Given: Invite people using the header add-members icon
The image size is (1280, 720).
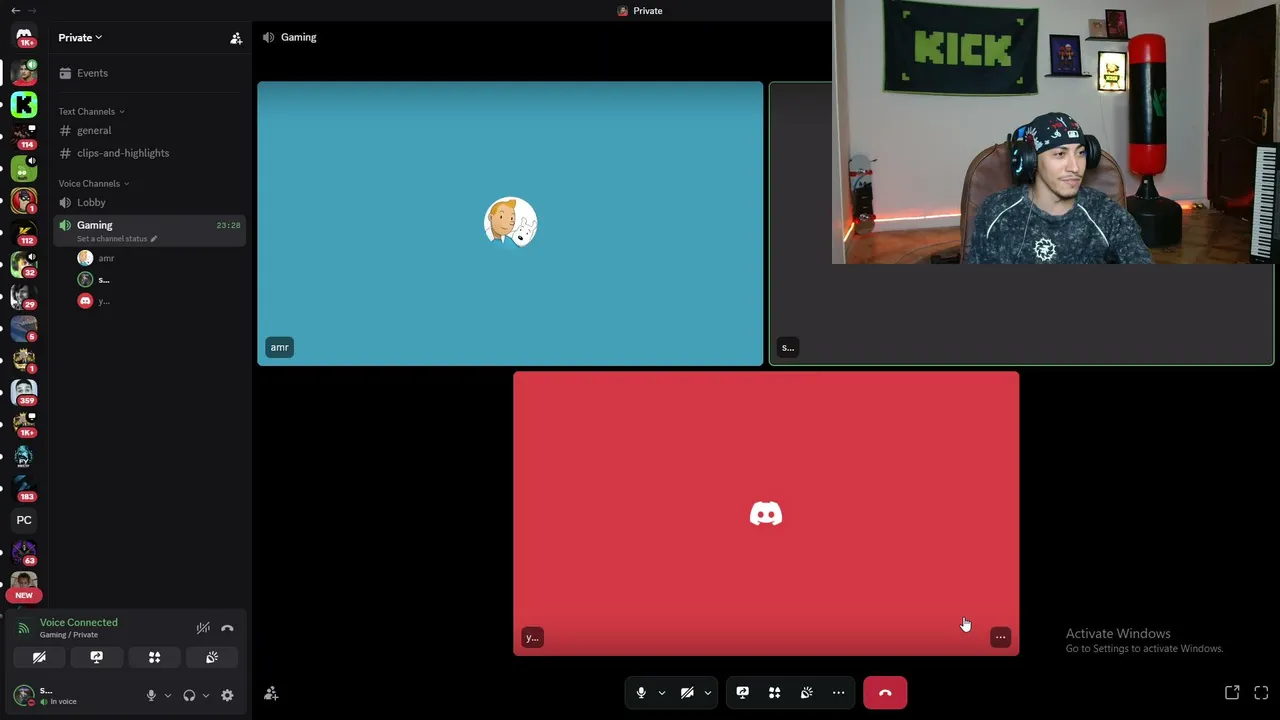Looking at the screenshot, I should [x=236, y=38].
